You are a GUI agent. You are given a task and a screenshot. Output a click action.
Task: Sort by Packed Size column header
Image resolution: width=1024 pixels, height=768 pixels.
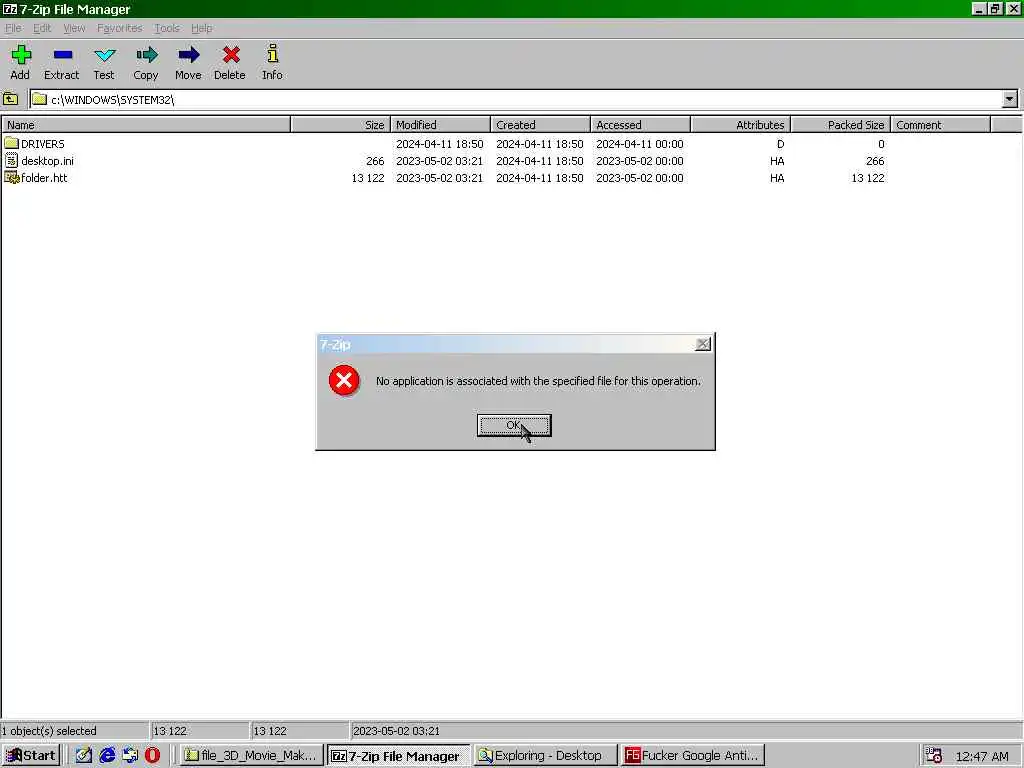pos(840,125)
